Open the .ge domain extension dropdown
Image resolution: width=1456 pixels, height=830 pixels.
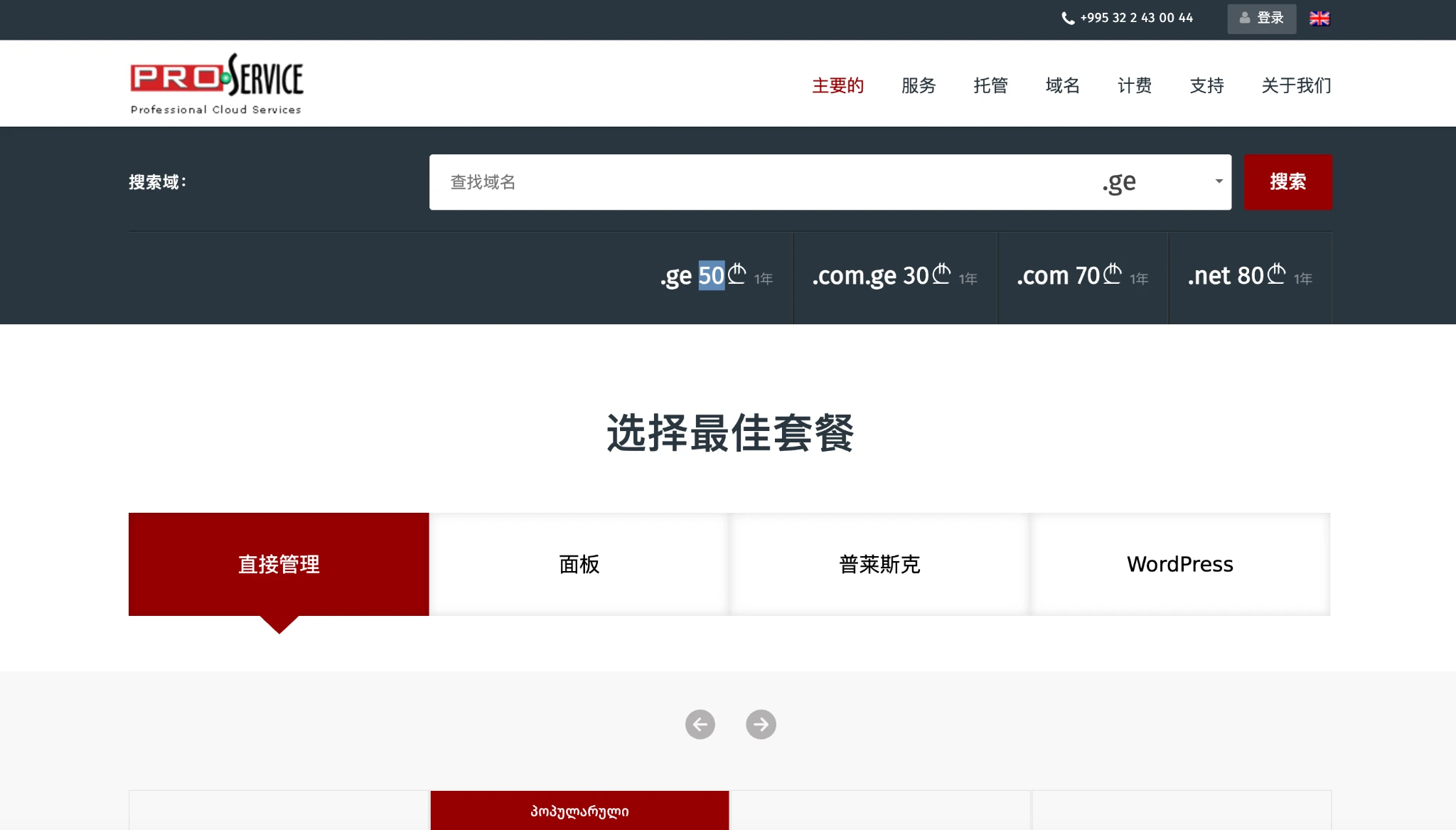click(1160, 182)
